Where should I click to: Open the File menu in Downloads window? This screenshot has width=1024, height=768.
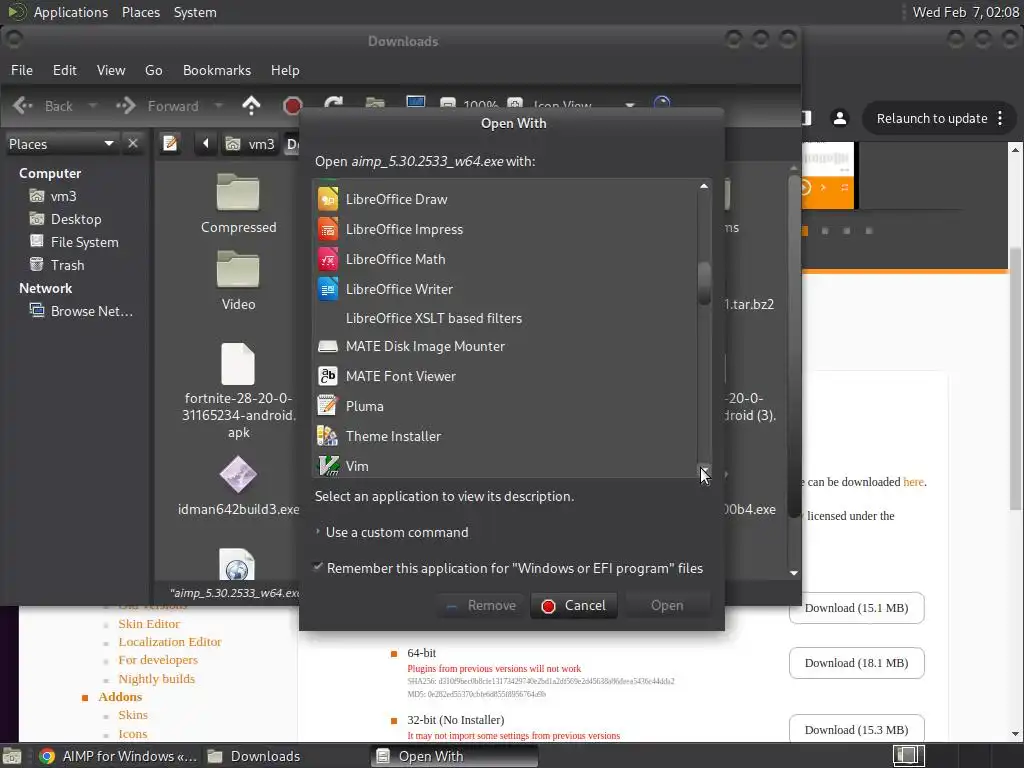pyautogui.click(x=22, y=70)
